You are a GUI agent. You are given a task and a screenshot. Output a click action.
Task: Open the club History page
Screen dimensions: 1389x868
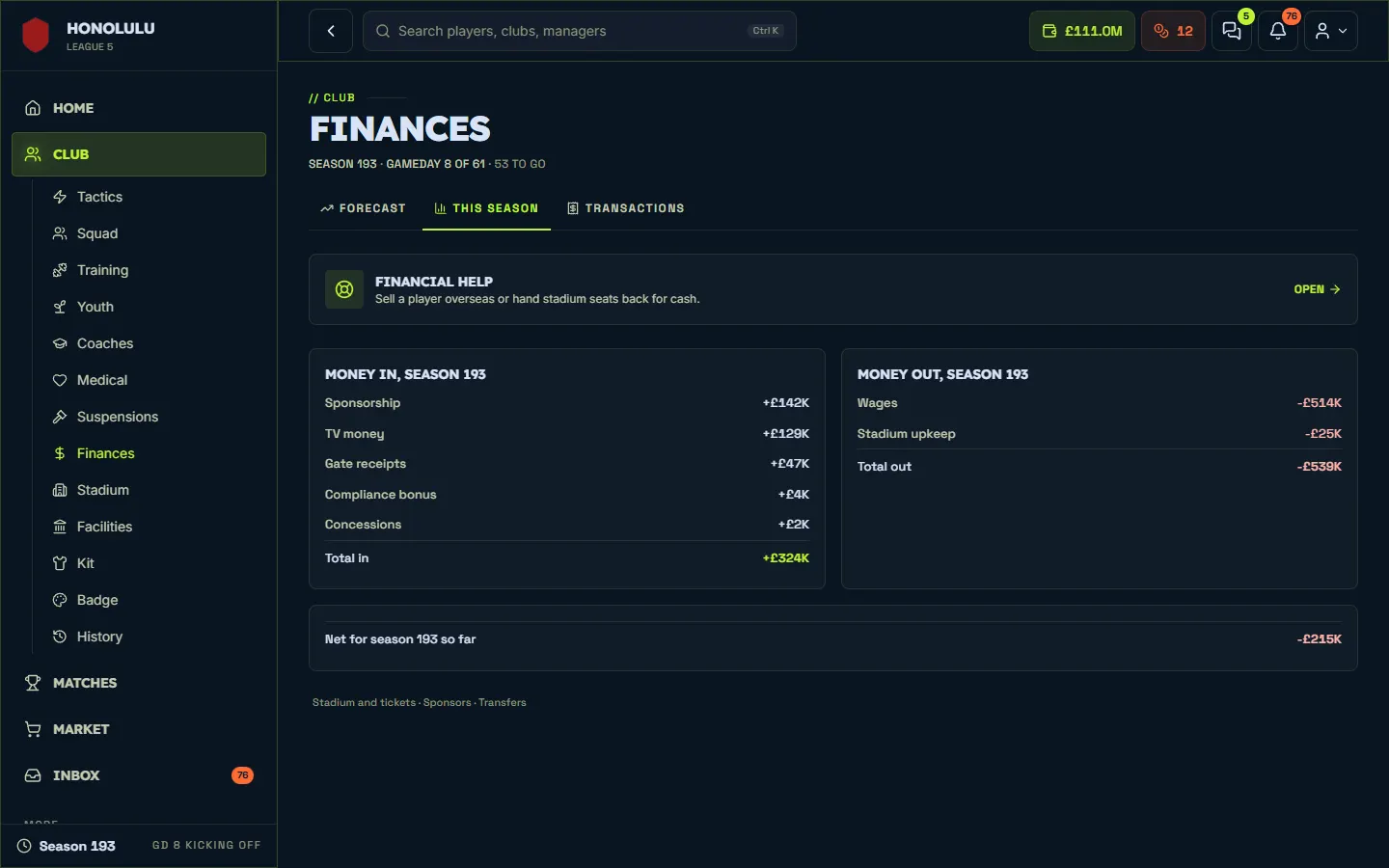[x=154, y=637]
